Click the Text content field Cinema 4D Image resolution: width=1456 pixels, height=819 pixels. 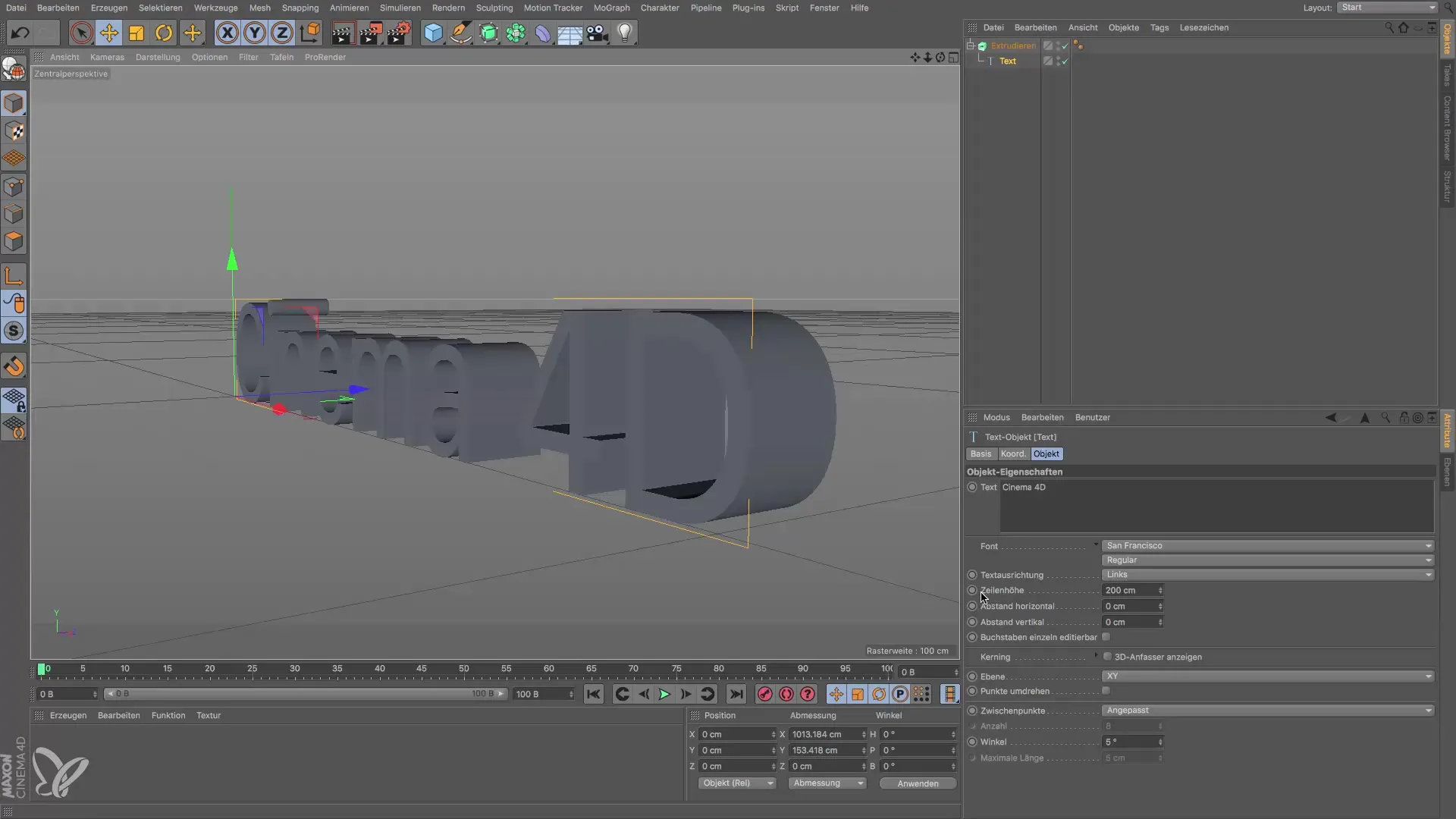[1216, 508]
